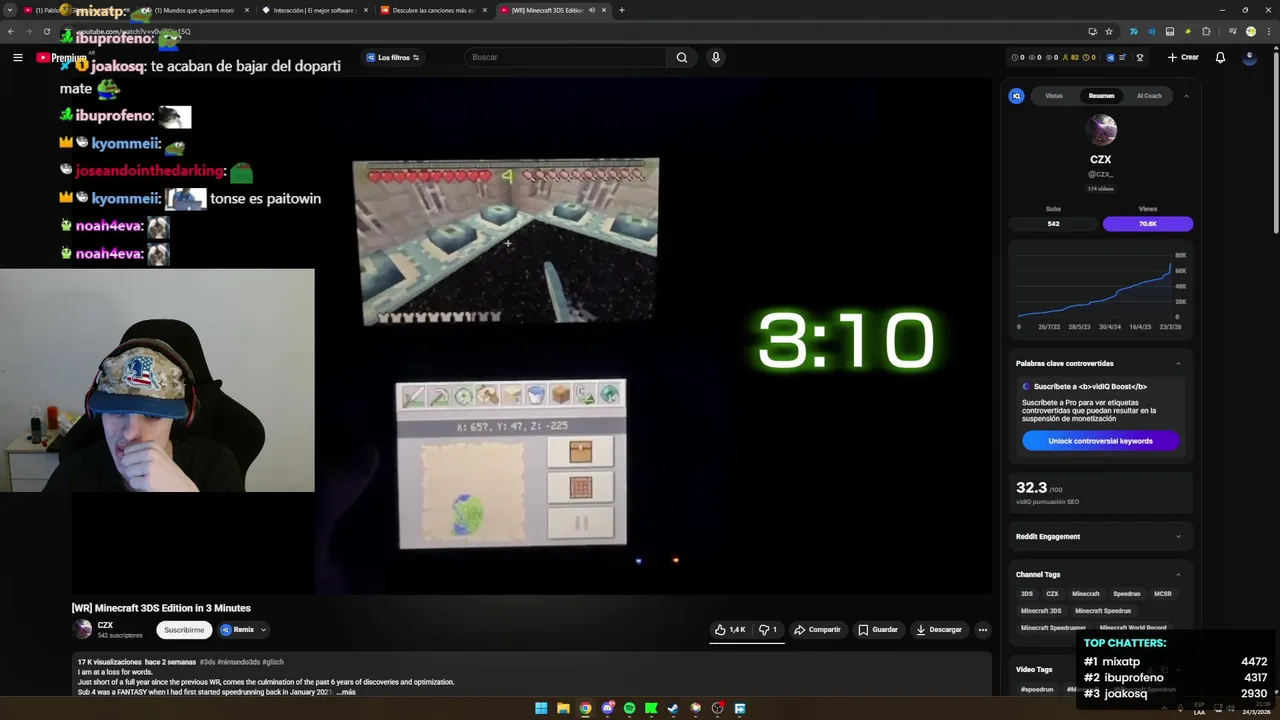Collapse the Channel Tags section

click(x=1178, y=574)
